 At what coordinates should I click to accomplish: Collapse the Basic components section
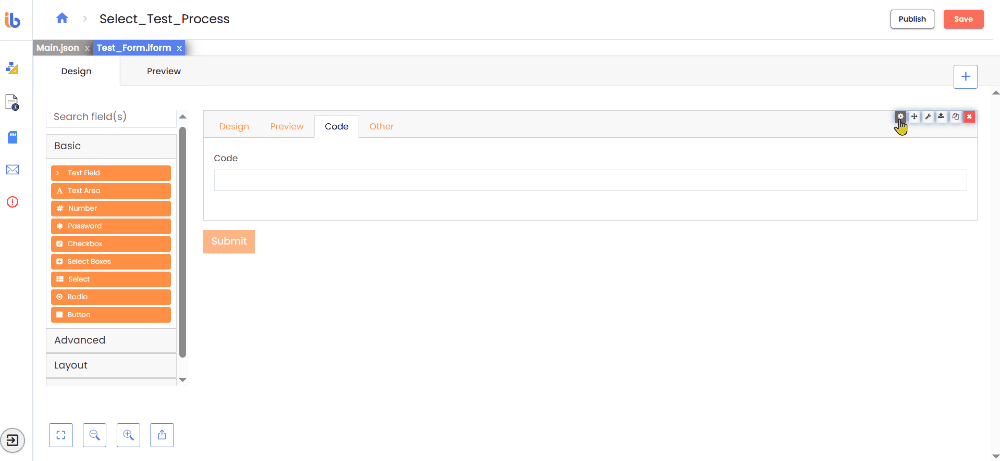pyautogui.click(x=111, y=146)
